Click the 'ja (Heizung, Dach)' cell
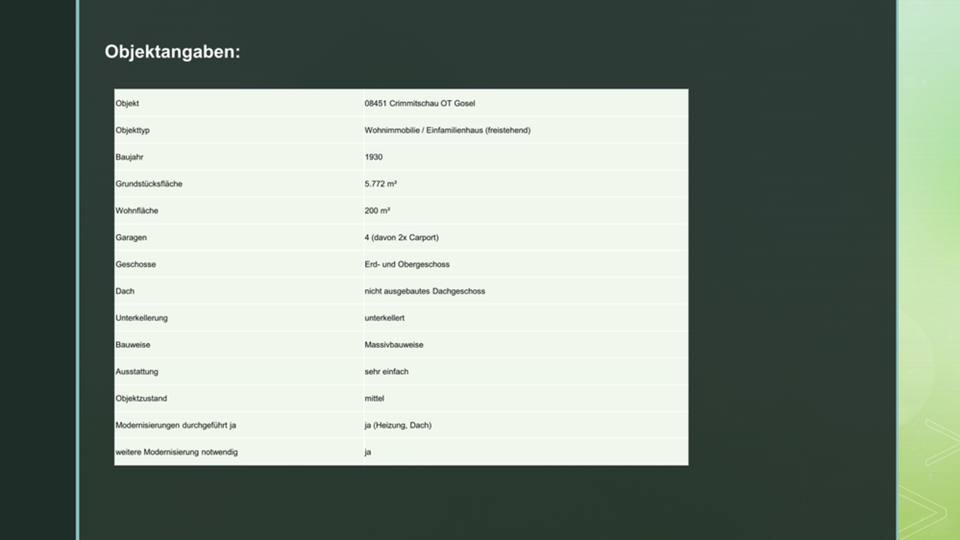Viewport: 960px width, 540px height. (398, 425)
